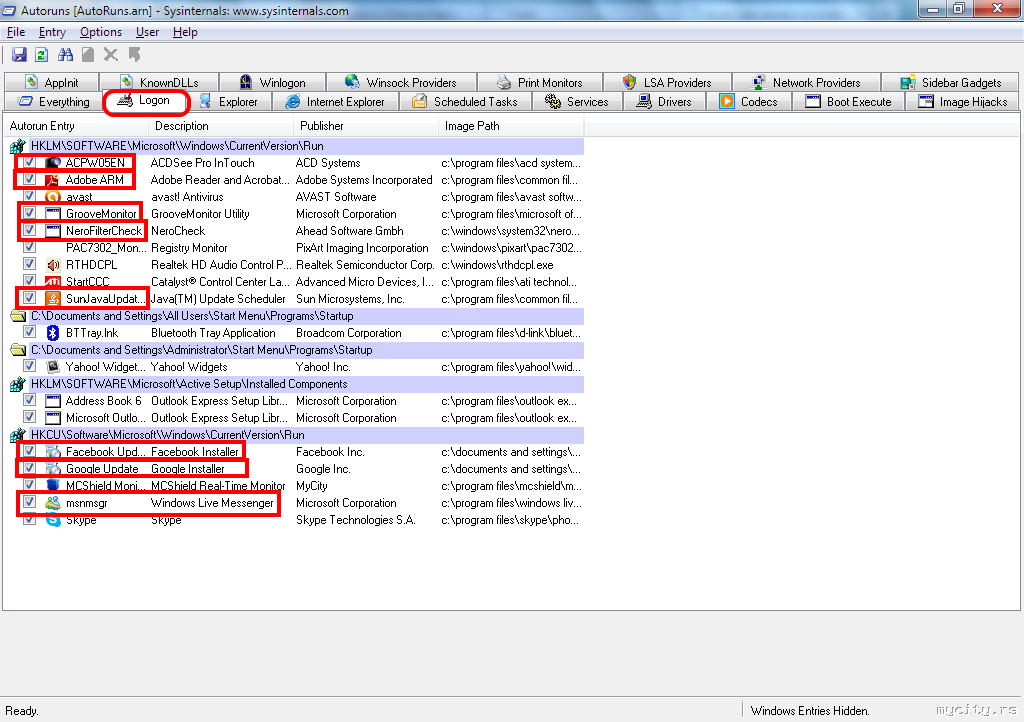Click the BTTray.lnk Bluetooth icon

coord(53,333)
